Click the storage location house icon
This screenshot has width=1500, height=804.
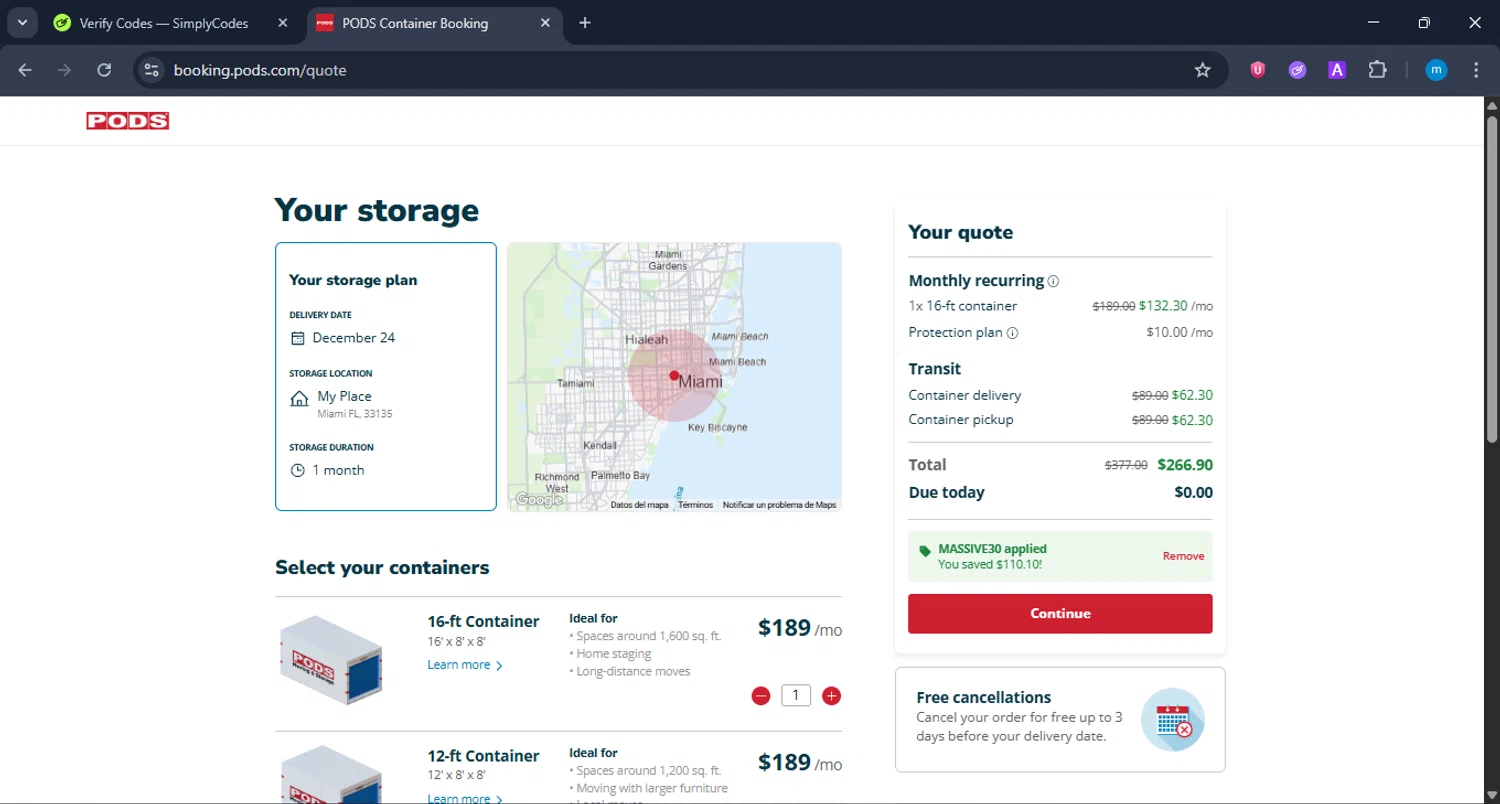[299, 399]
